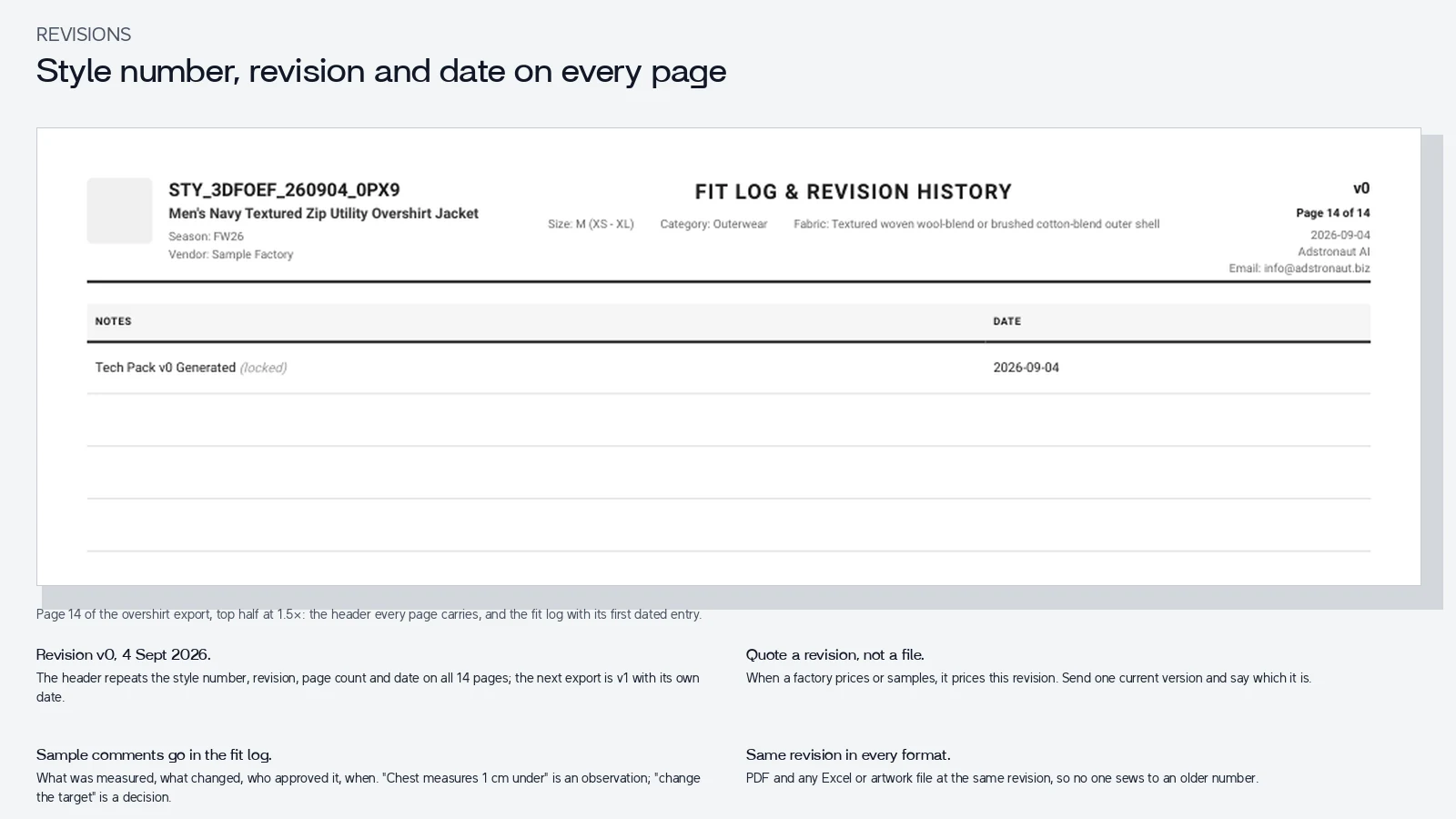
Task: Click the grey product thumbnail placeholder
Action: (x=119, y=210)
